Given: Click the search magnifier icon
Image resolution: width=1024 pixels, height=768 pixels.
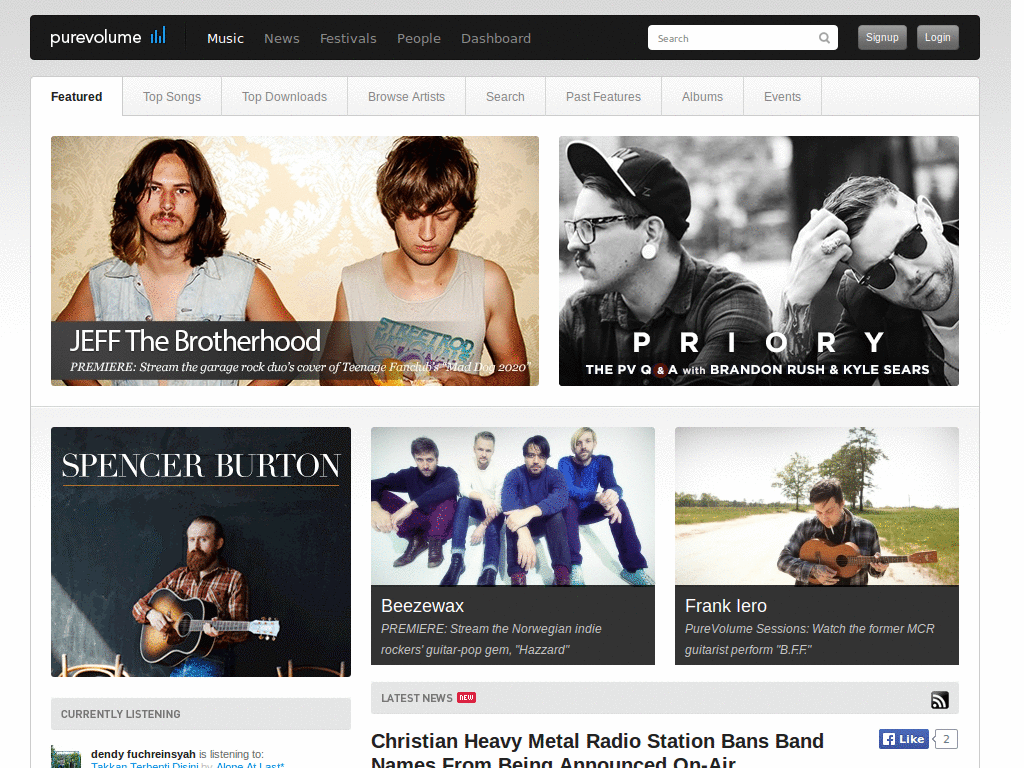Looking at the screenshot, I should [x=824, y=38].
